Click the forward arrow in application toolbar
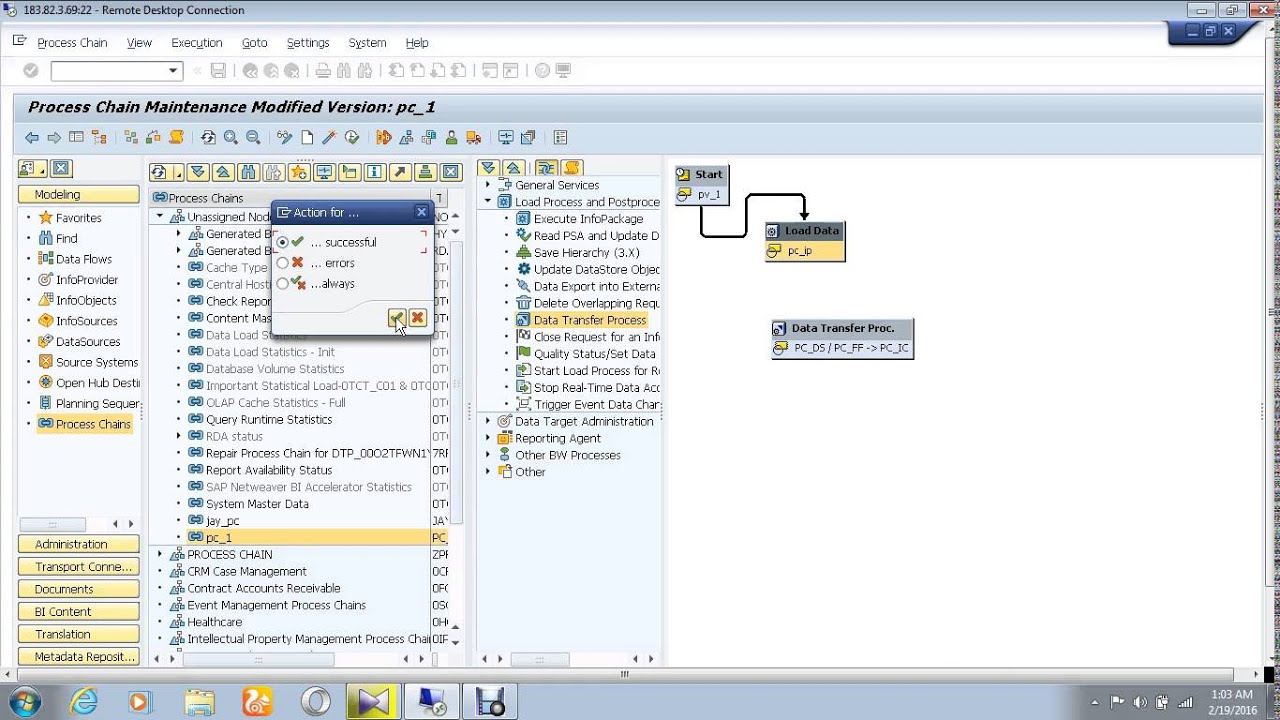 [x=54, y=138]
